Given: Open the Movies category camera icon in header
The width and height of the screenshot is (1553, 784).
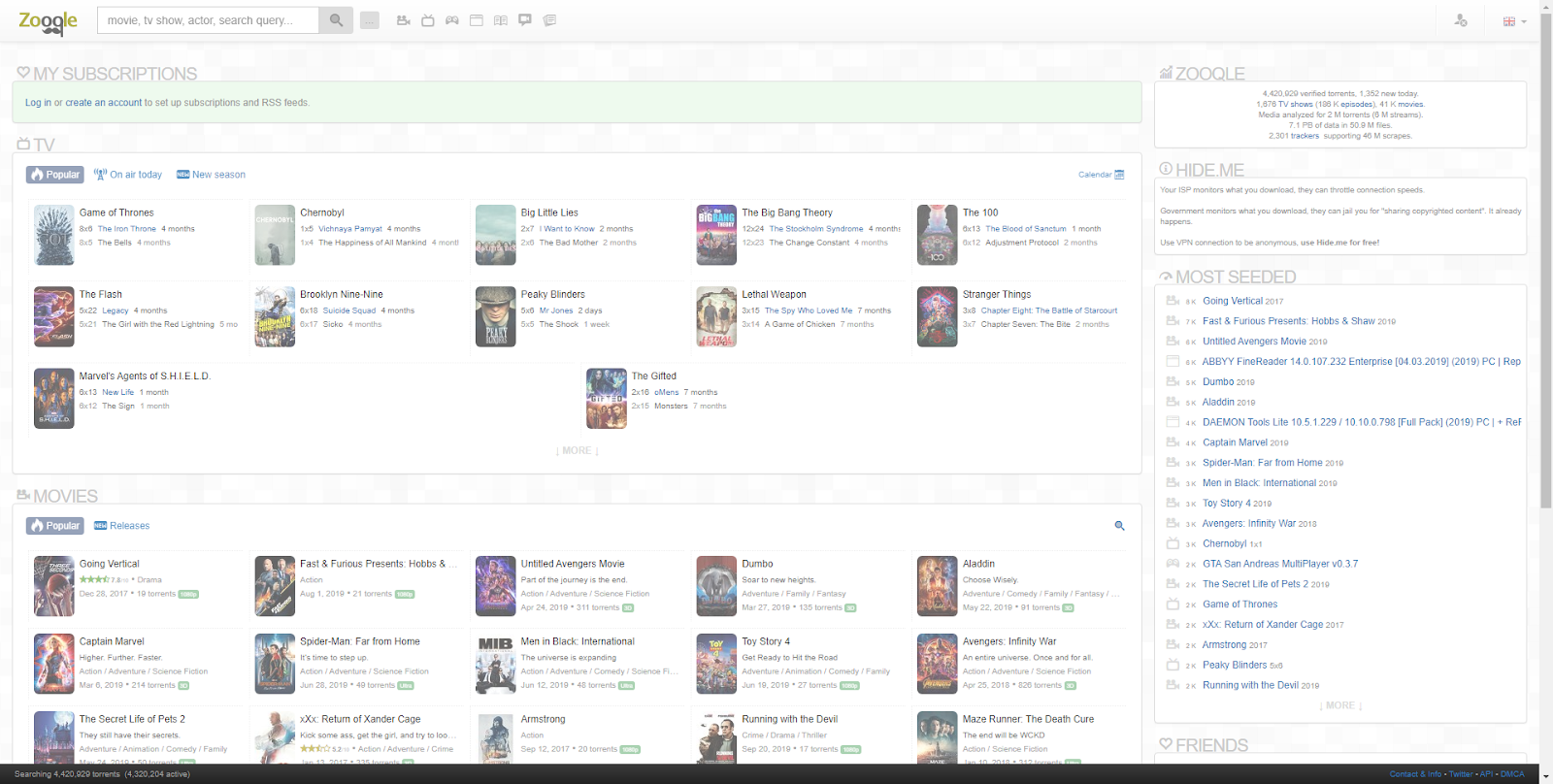Looking at the screenshot, I should tap(404, 20).
